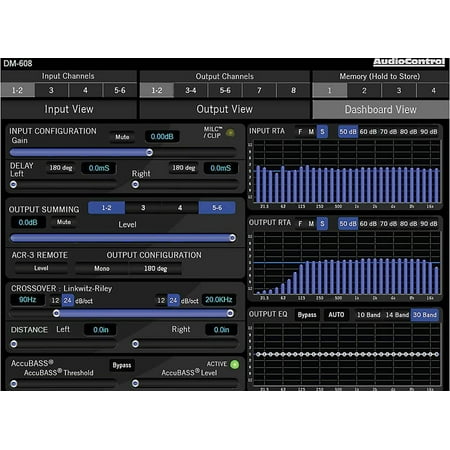Set Input RTA speed to F
Image resolution: width=450 pixels, height=450 pixels.
[x=300, y=132]
